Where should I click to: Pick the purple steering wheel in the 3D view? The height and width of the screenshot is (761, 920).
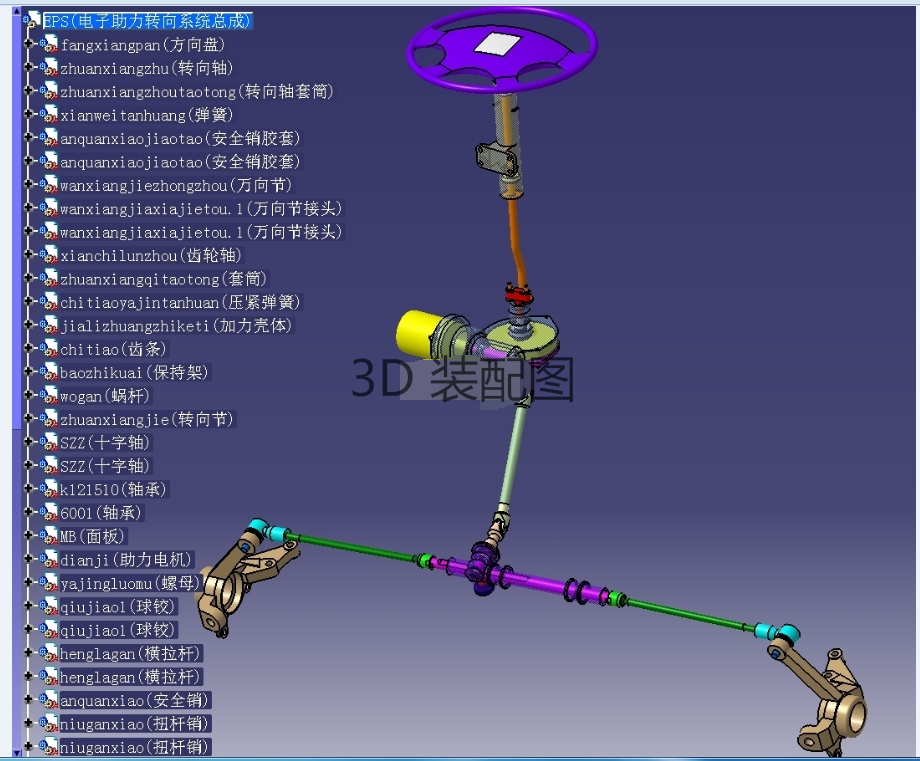(502, 49)
